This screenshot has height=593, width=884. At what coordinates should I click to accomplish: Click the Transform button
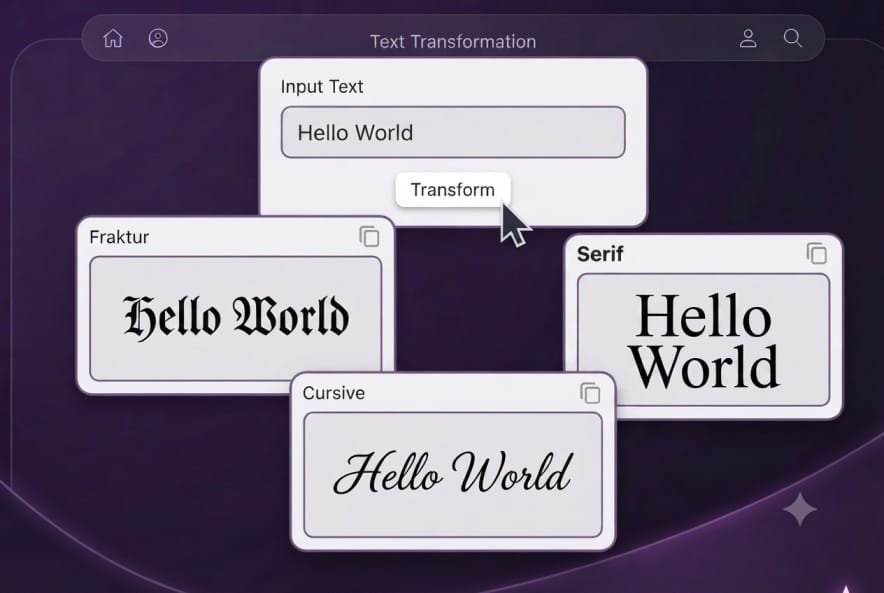(x=453, y=190)
